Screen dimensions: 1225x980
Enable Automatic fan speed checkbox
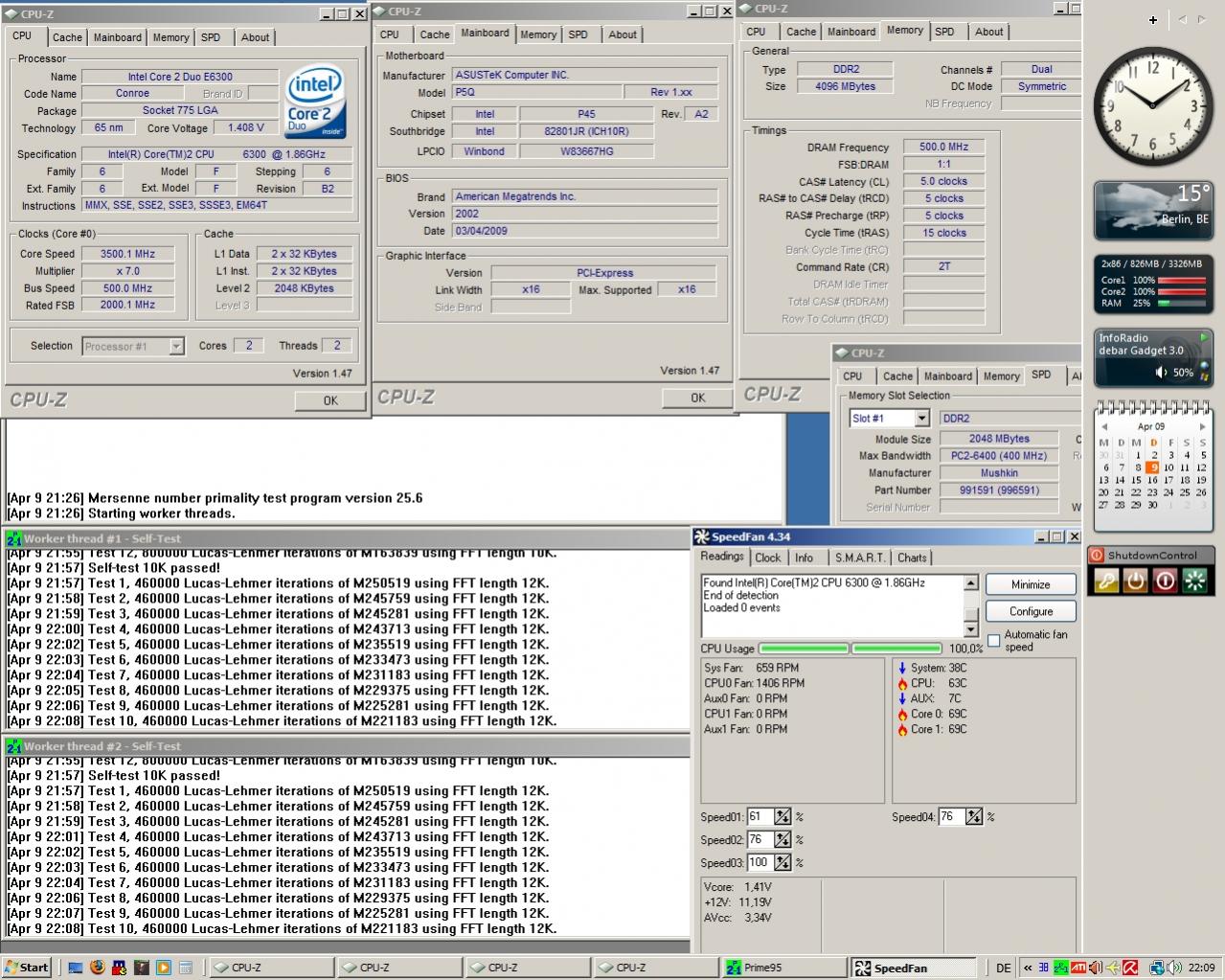(994, 640)
